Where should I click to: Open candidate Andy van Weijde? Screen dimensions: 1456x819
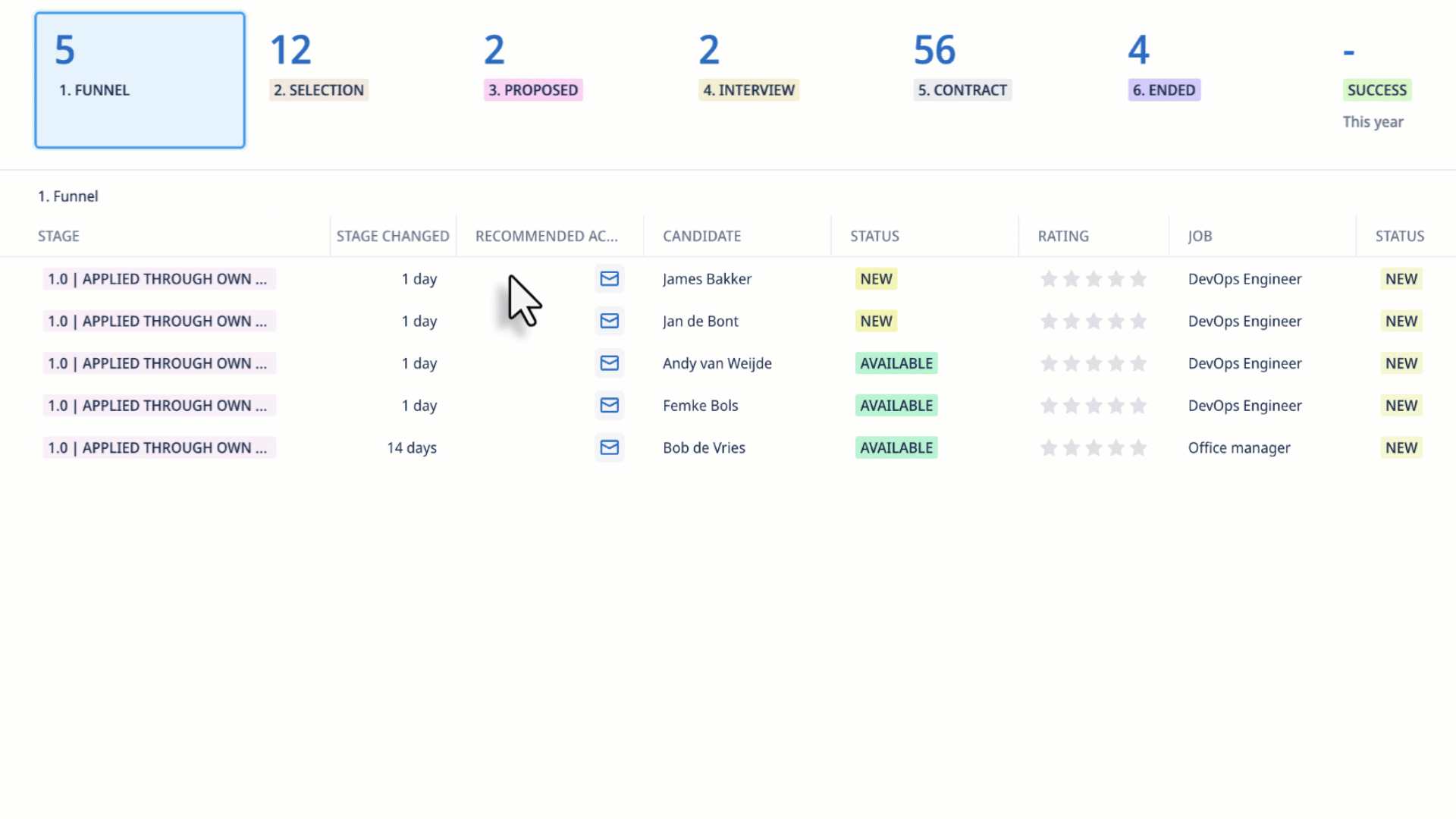tap(717, 363)
